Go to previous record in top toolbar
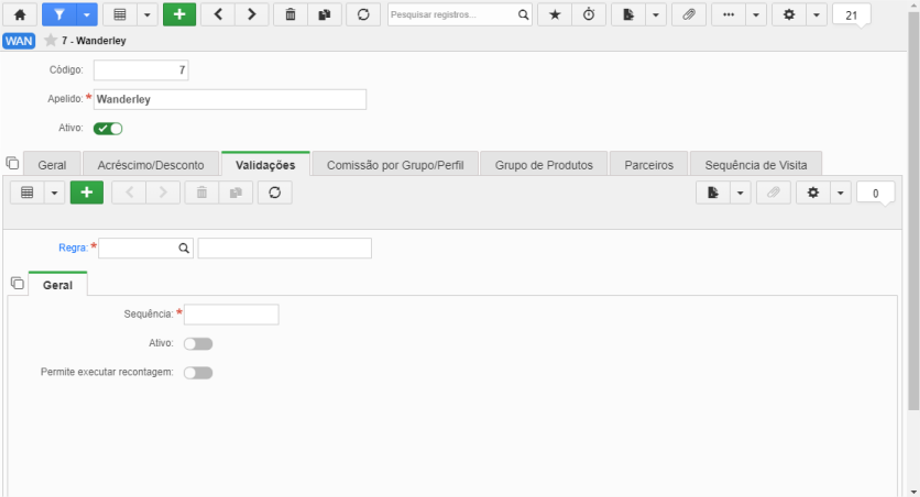Screen dimensions: 920x497 [218, 15]
